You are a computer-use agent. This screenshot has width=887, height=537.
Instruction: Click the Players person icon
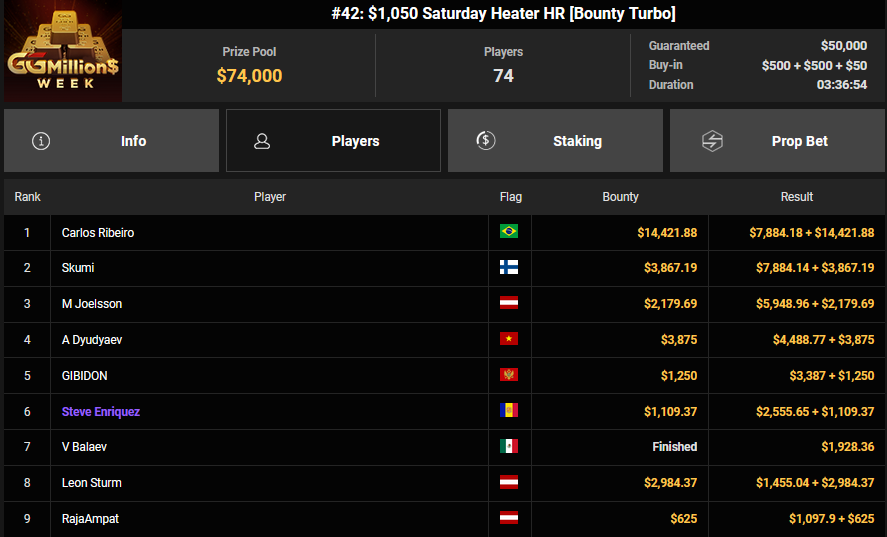pos(262,141)
